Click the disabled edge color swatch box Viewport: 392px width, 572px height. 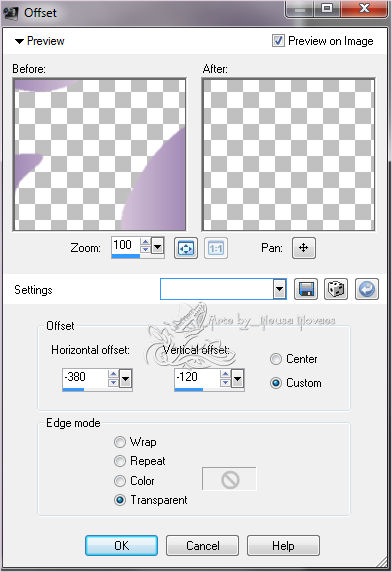229,479
